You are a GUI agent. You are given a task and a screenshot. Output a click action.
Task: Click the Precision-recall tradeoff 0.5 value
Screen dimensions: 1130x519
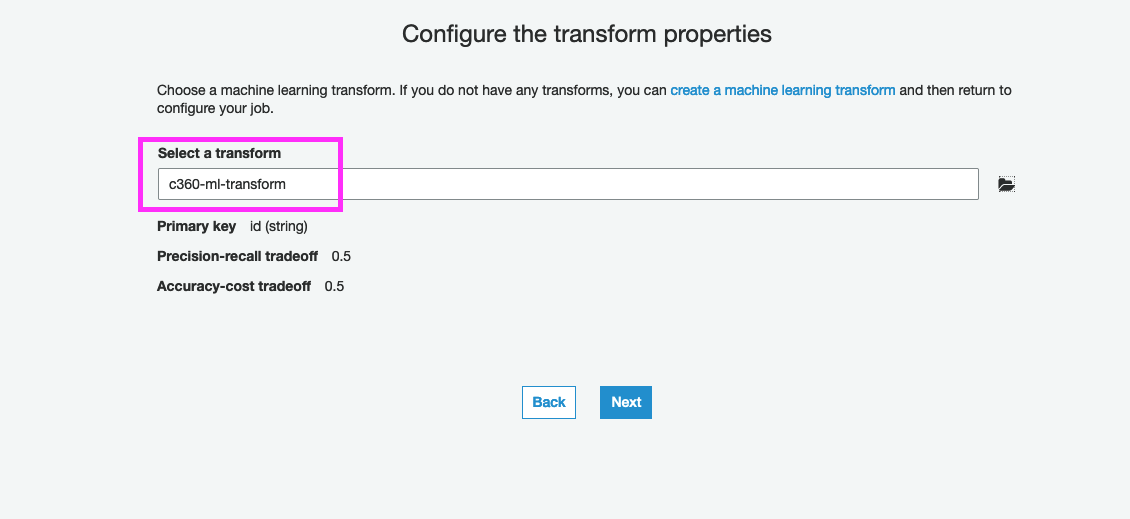coord(341,257)
